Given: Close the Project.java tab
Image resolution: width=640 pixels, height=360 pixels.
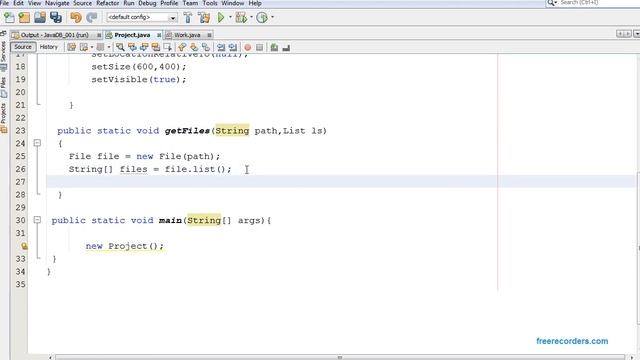Looking at the screenshot, I should tap(159, 36).
